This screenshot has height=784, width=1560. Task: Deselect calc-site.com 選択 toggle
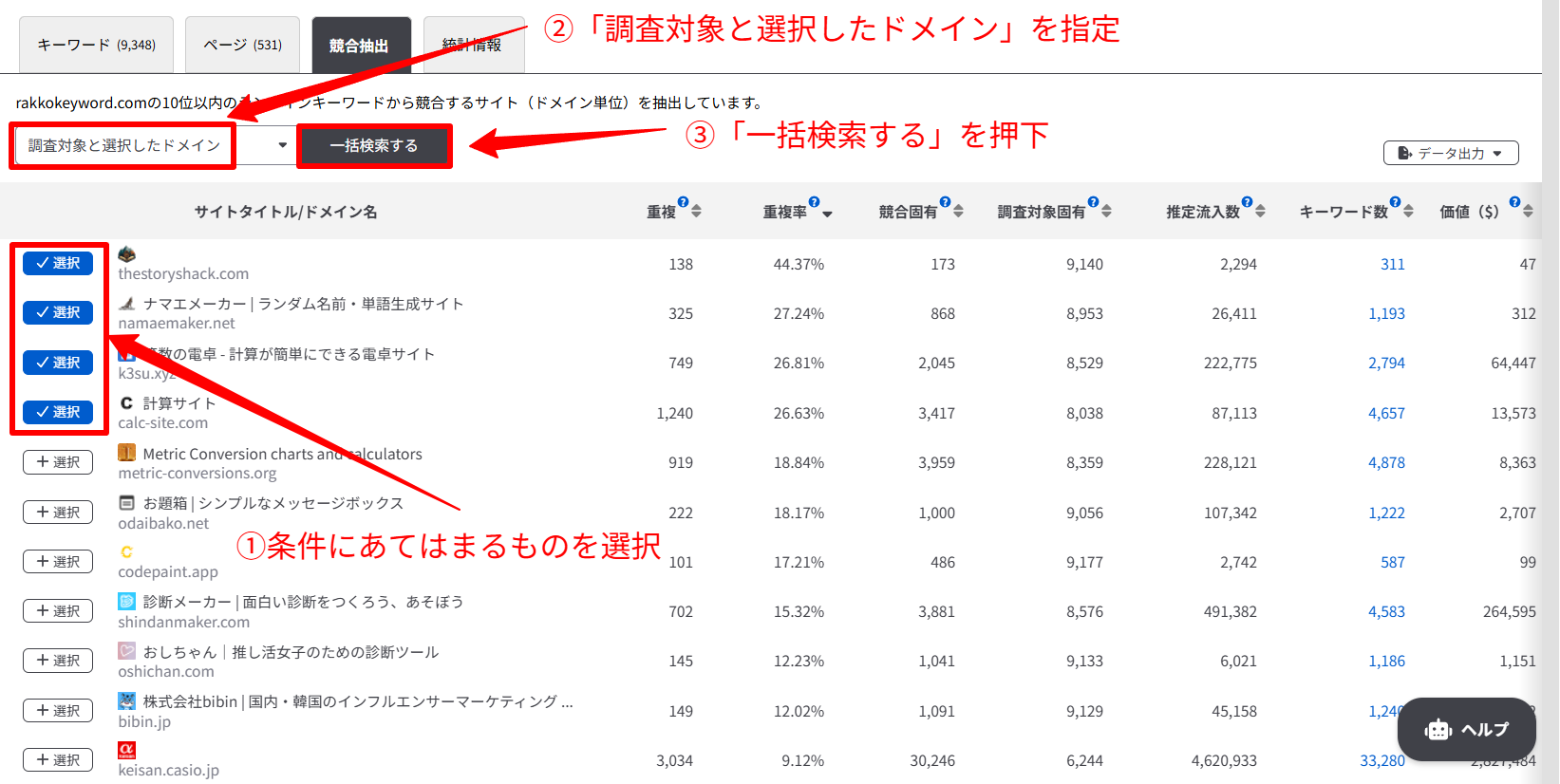coord(58,412)
